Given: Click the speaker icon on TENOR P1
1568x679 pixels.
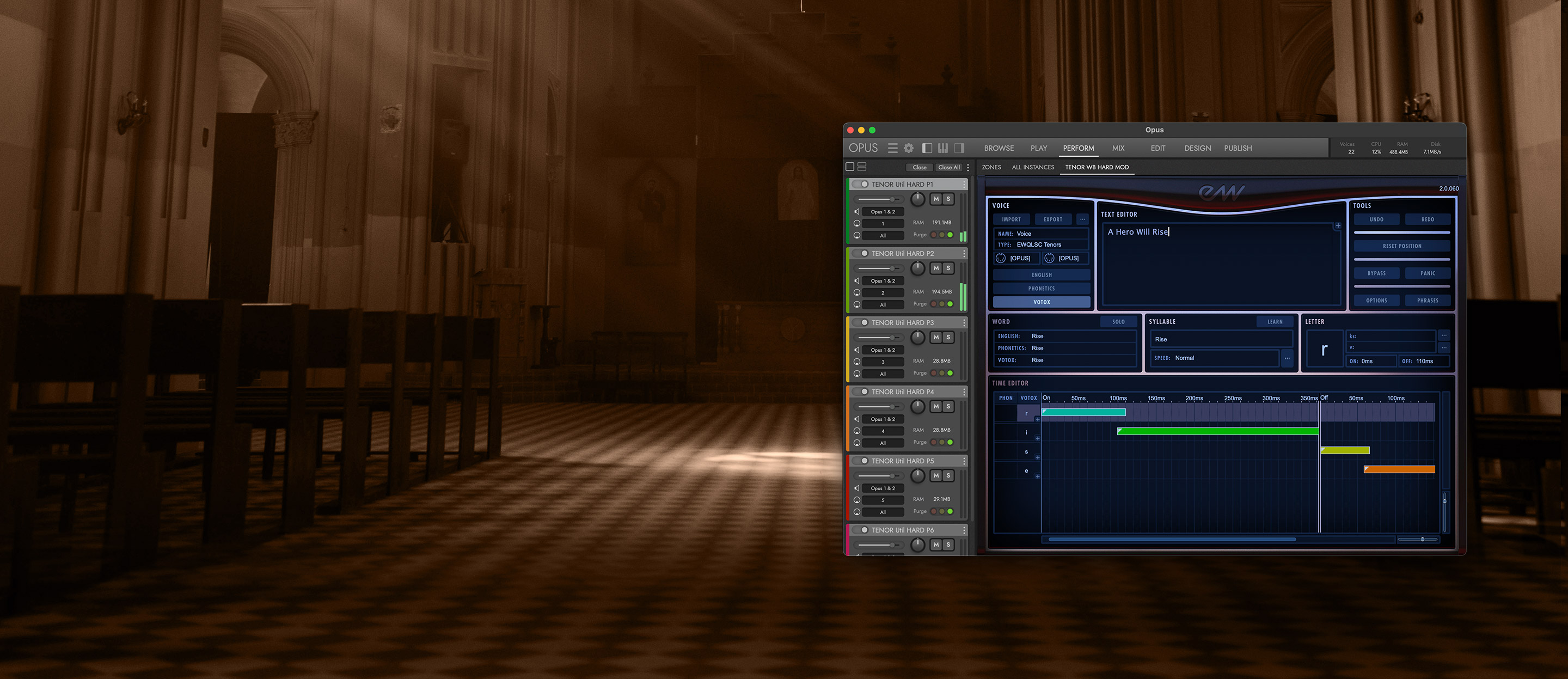Looking at the screenshot, I should pos(857,212).
